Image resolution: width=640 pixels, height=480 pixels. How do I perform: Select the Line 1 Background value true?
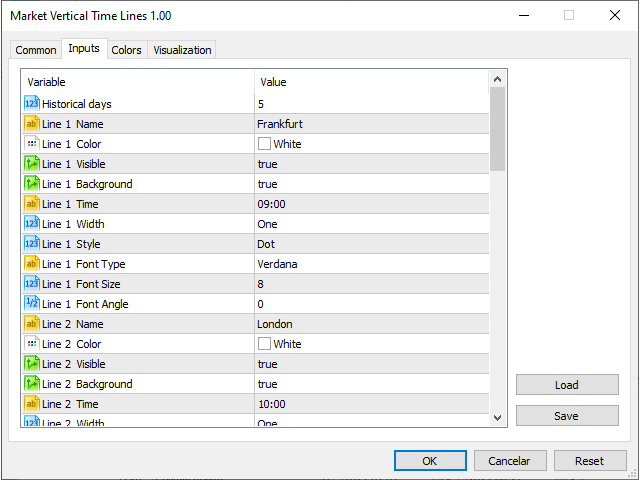coord(268,184)
